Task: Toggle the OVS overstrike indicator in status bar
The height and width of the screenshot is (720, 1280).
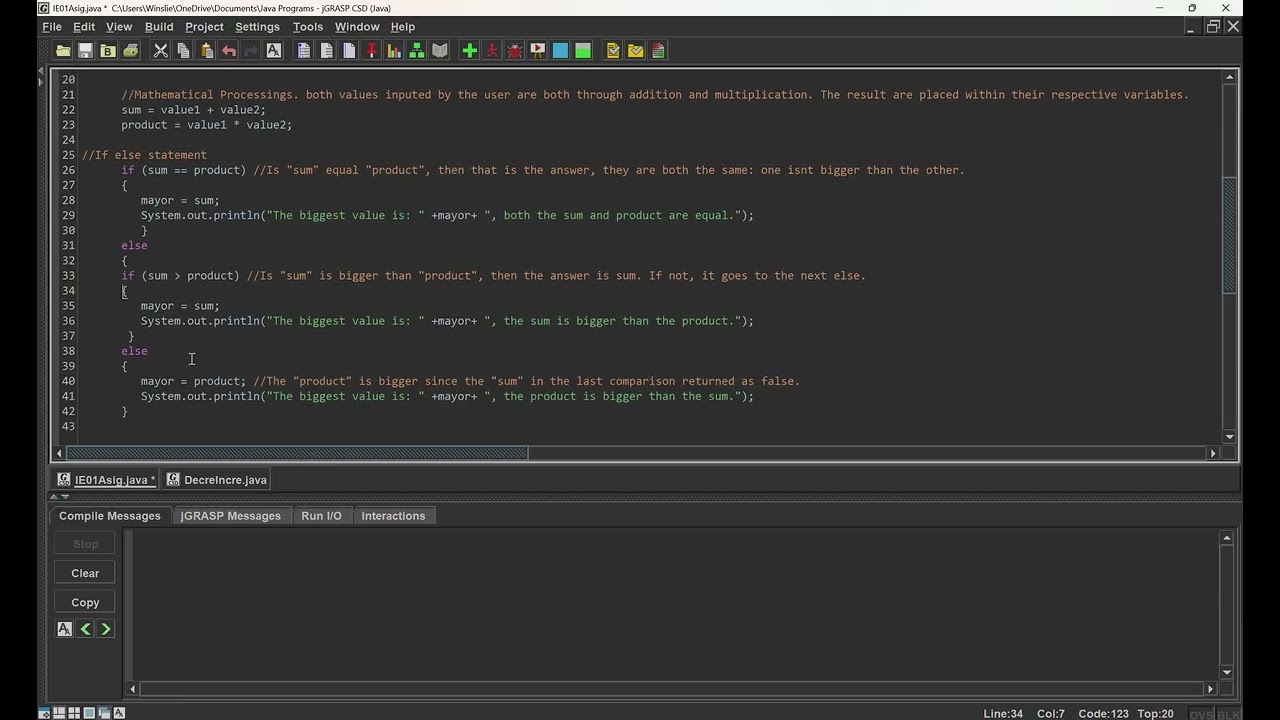Action: (x=1201, y=714)
